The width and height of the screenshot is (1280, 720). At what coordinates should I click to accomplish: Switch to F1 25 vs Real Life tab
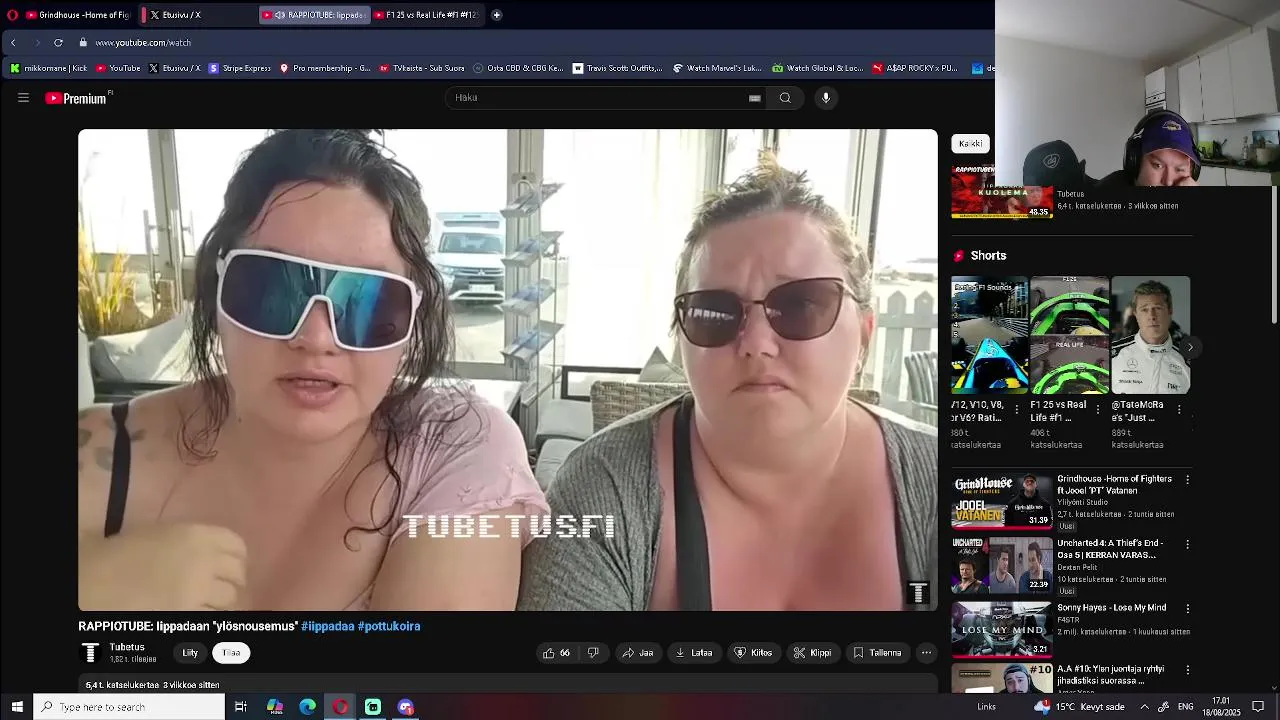pos(427,15)
